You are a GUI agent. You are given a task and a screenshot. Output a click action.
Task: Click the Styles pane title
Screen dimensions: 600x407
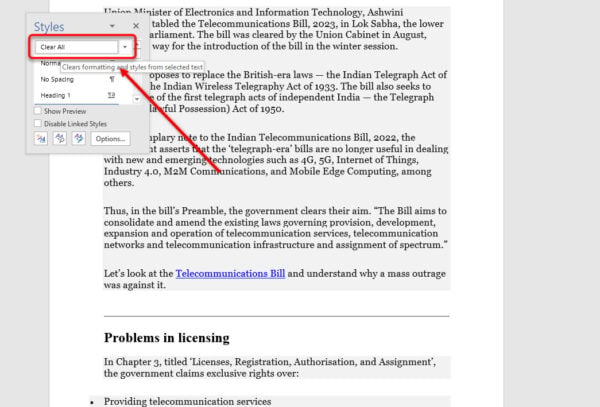tap(51, 25)
